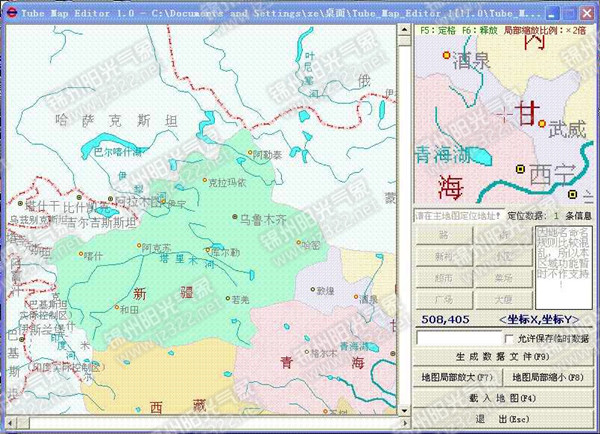The image size is (600, 434).
Task: Click the 武威 marker in the zoom preview
Action: [x=542, y=124]
